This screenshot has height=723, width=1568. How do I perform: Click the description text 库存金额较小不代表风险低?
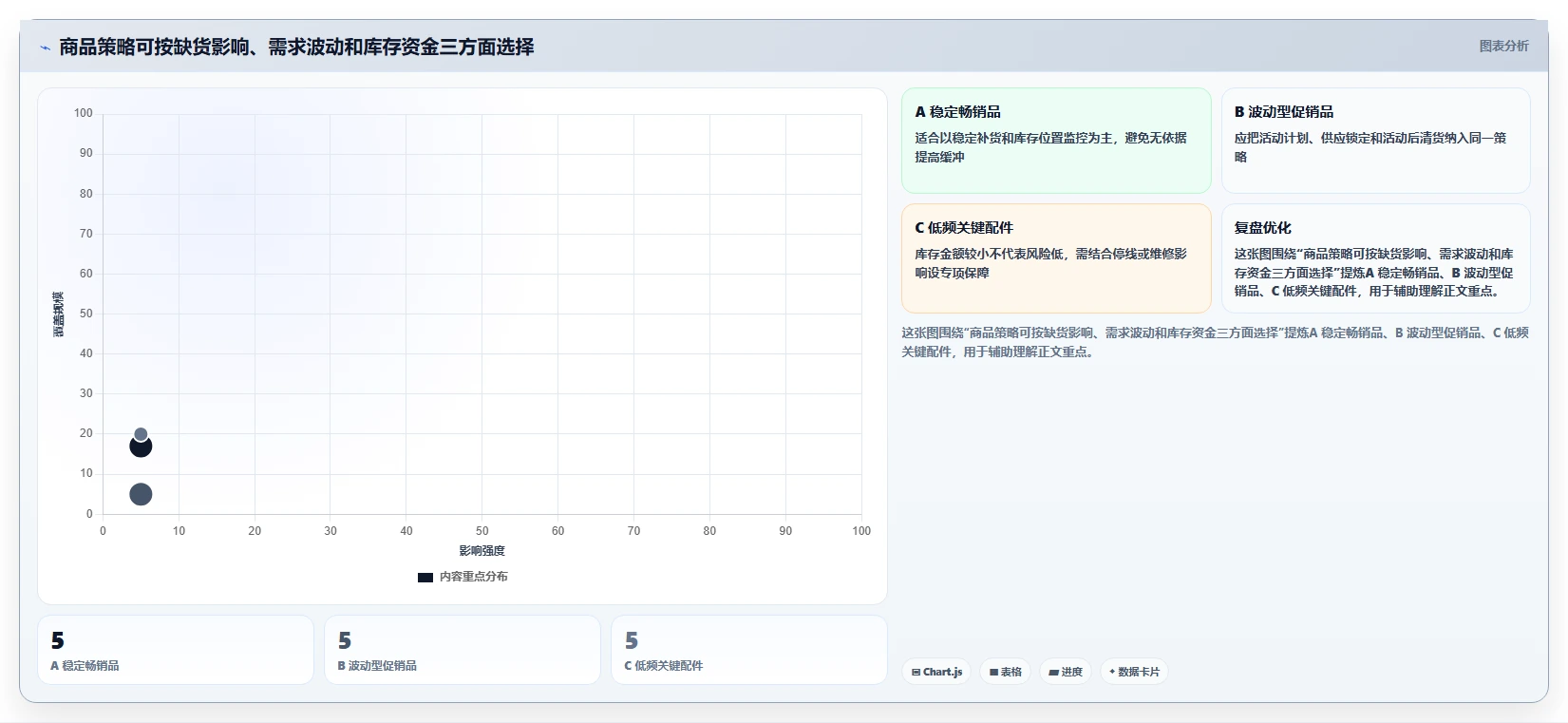(1050, 263)
